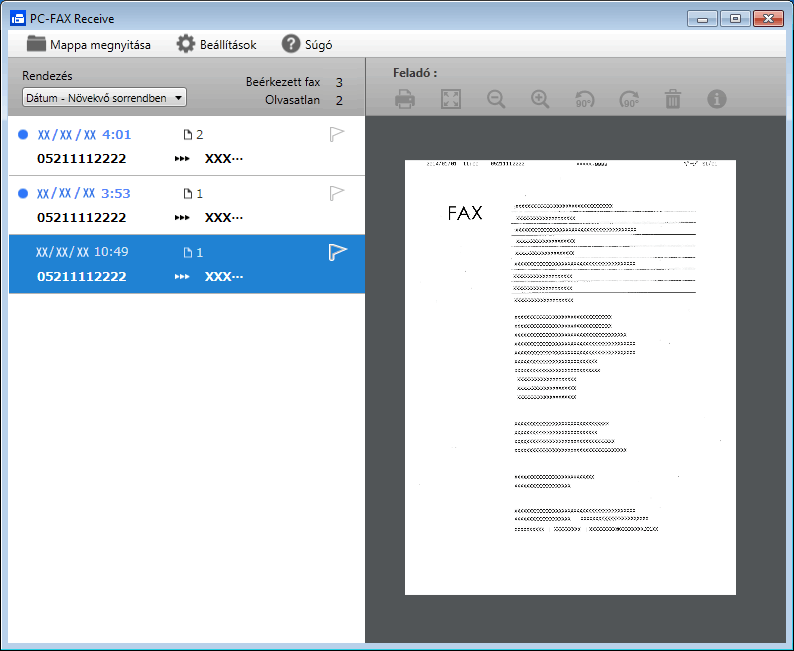Click page count icon of the 3:53 fax
The image size is (794, 651).
pos(188,193)
